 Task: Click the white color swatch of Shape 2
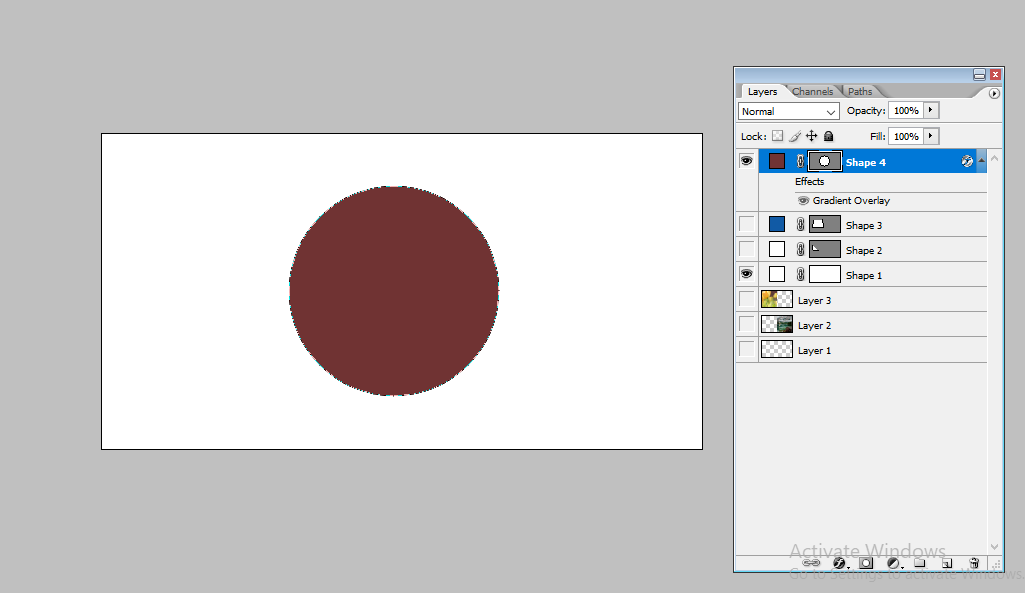tap(777, 249)
